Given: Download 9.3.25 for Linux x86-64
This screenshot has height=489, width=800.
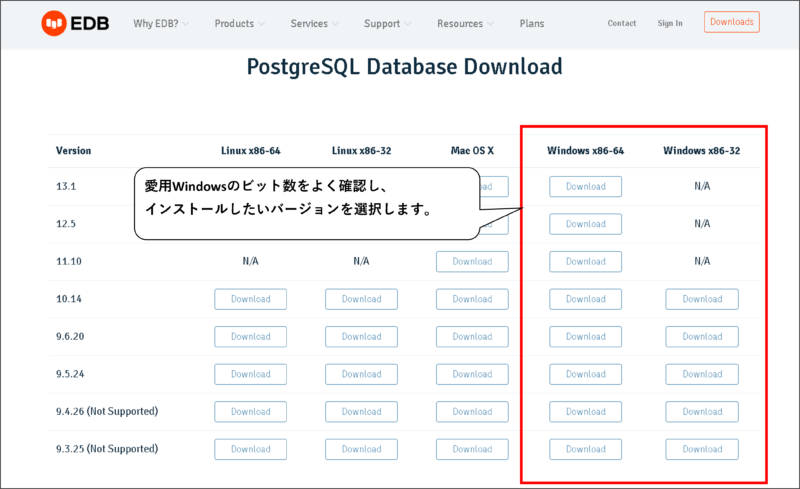Looking at the screenshot, I should (251, 449).
